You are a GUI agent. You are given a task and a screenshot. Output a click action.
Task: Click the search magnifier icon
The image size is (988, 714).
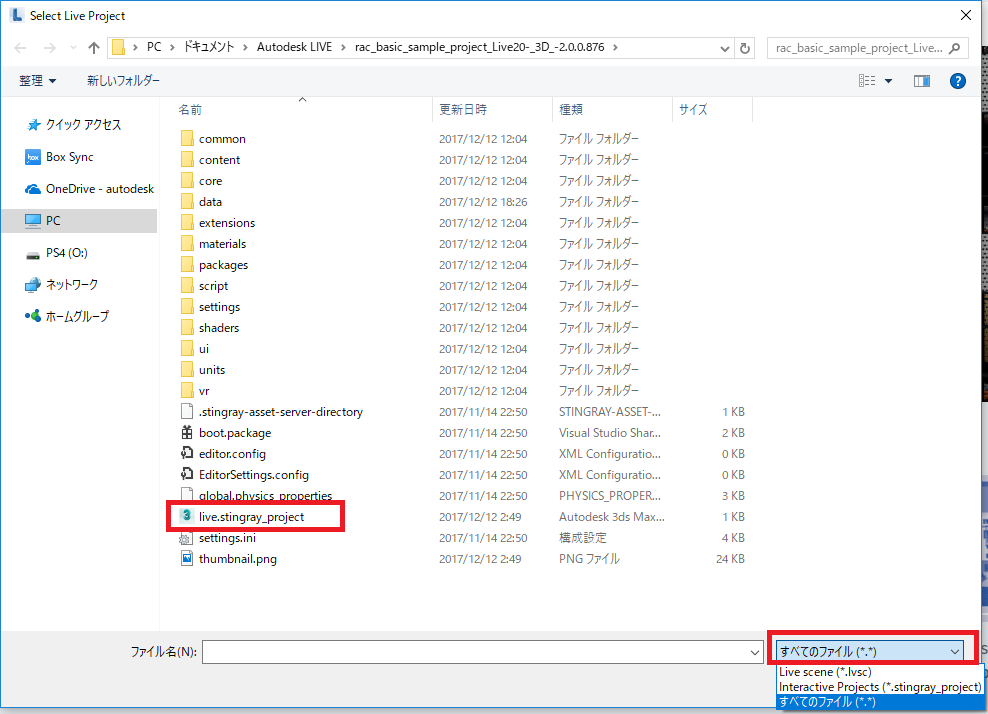pos(955,48)
